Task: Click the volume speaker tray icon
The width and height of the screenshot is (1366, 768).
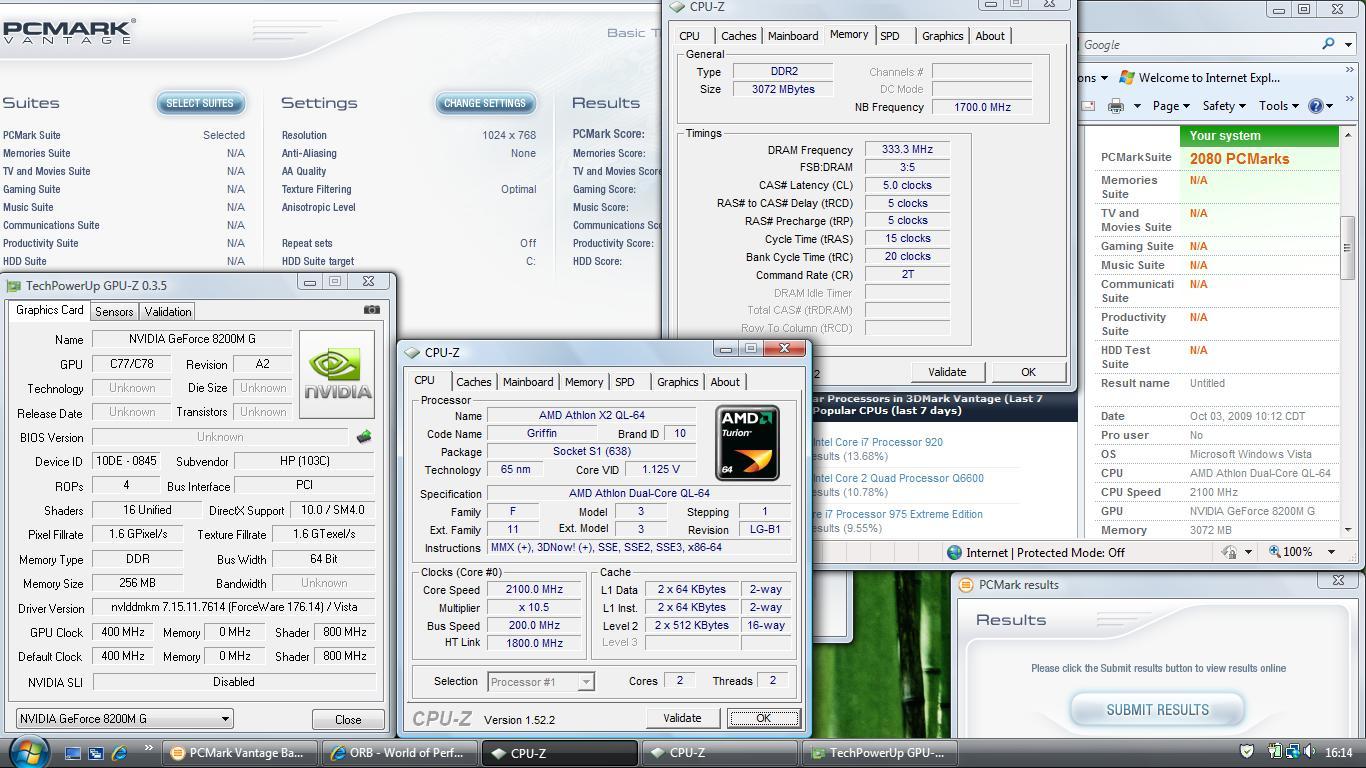Action: [1308, 752]
